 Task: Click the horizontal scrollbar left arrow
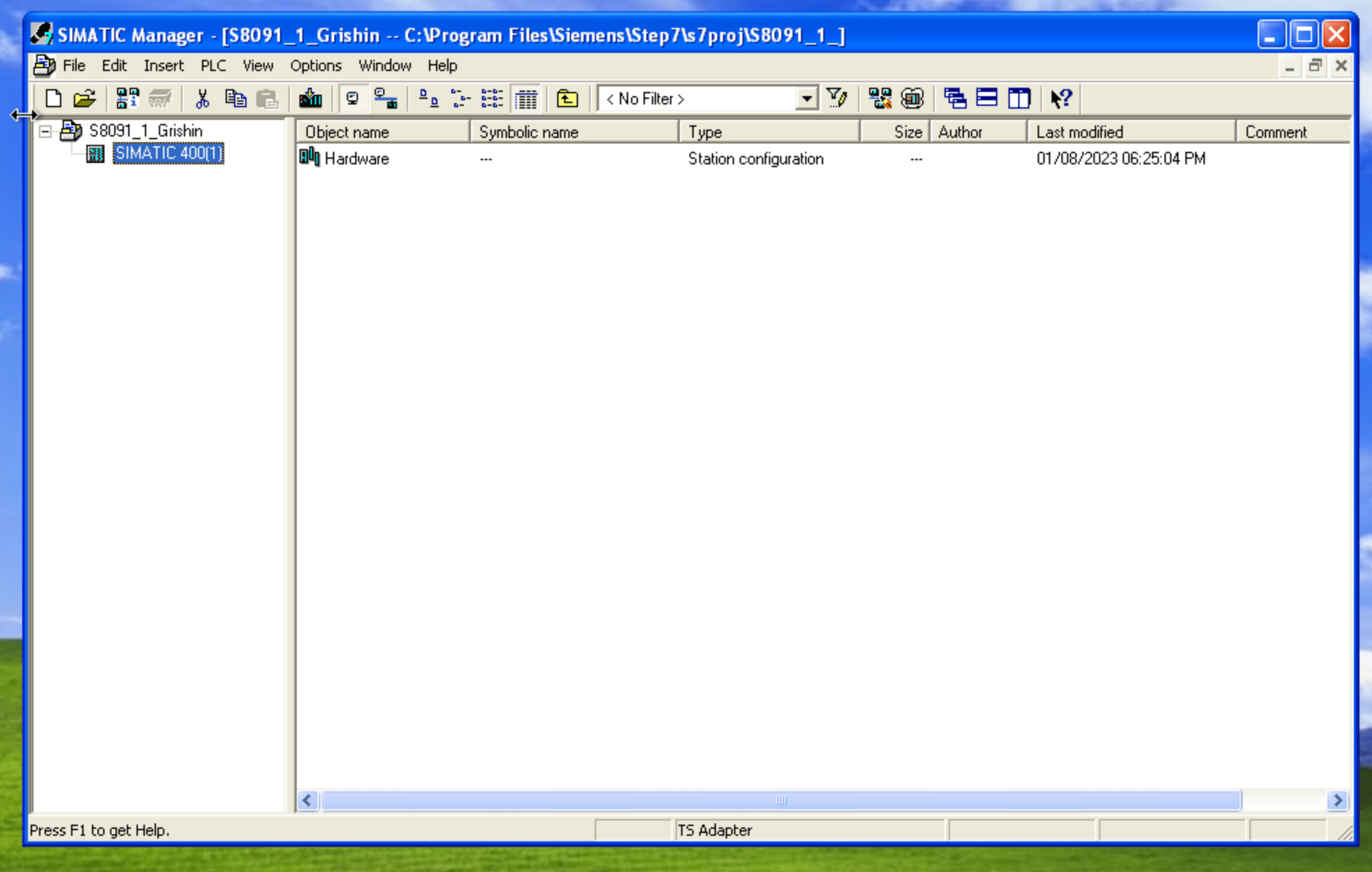pos(308,800)
